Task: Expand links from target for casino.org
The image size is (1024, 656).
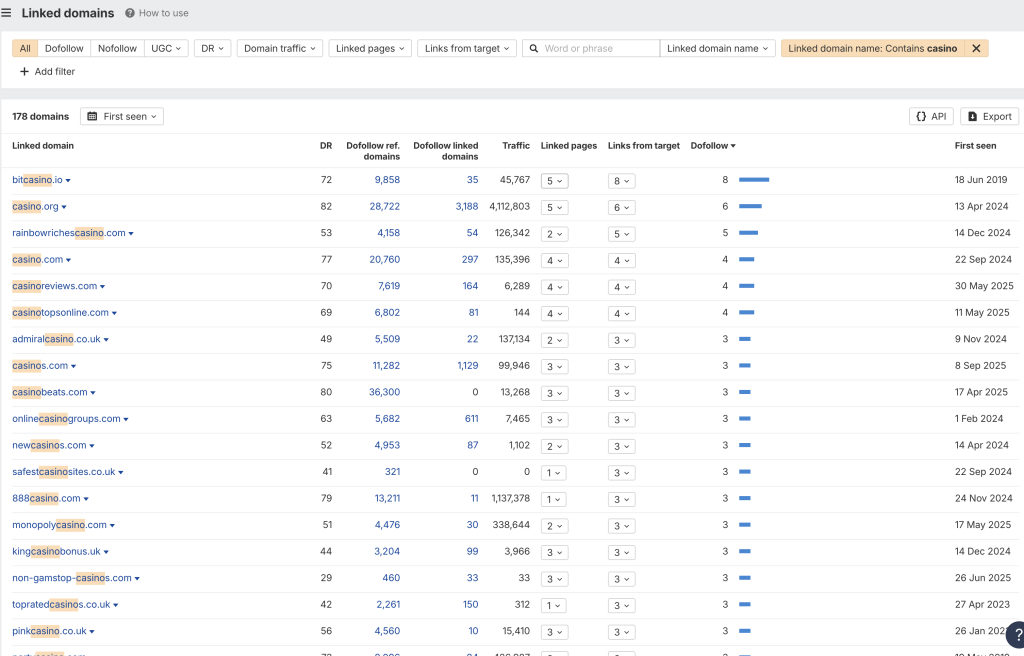Action: (621, 208)
